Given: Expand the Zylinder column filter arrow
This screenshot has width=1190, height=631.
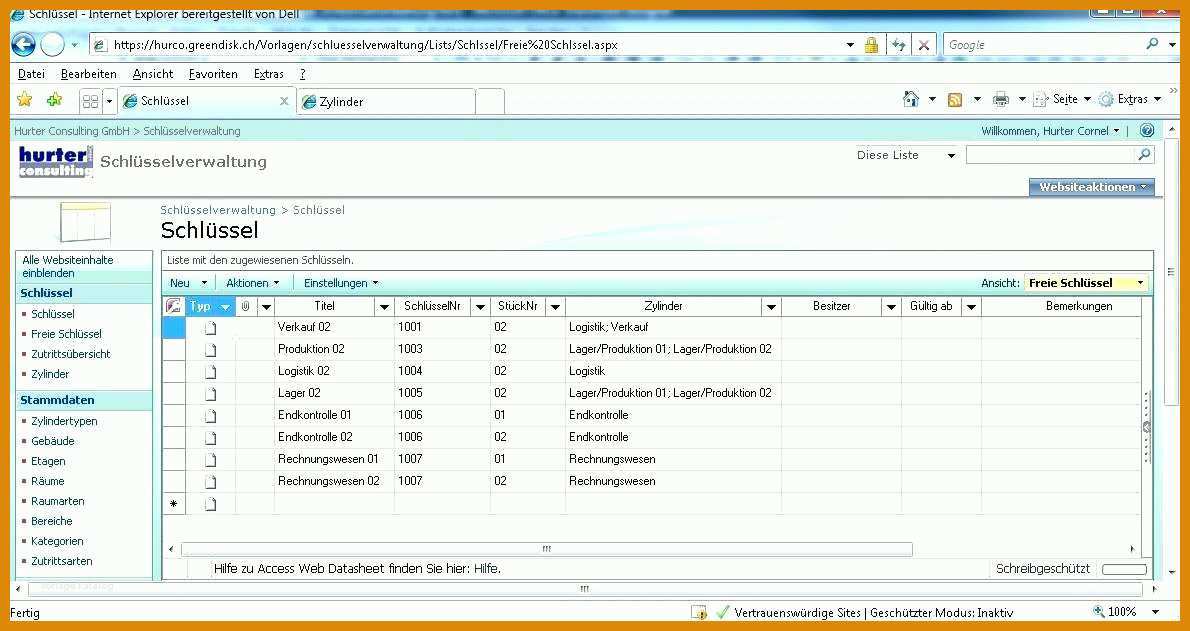Looking at the screenshot, I should 771,307.
